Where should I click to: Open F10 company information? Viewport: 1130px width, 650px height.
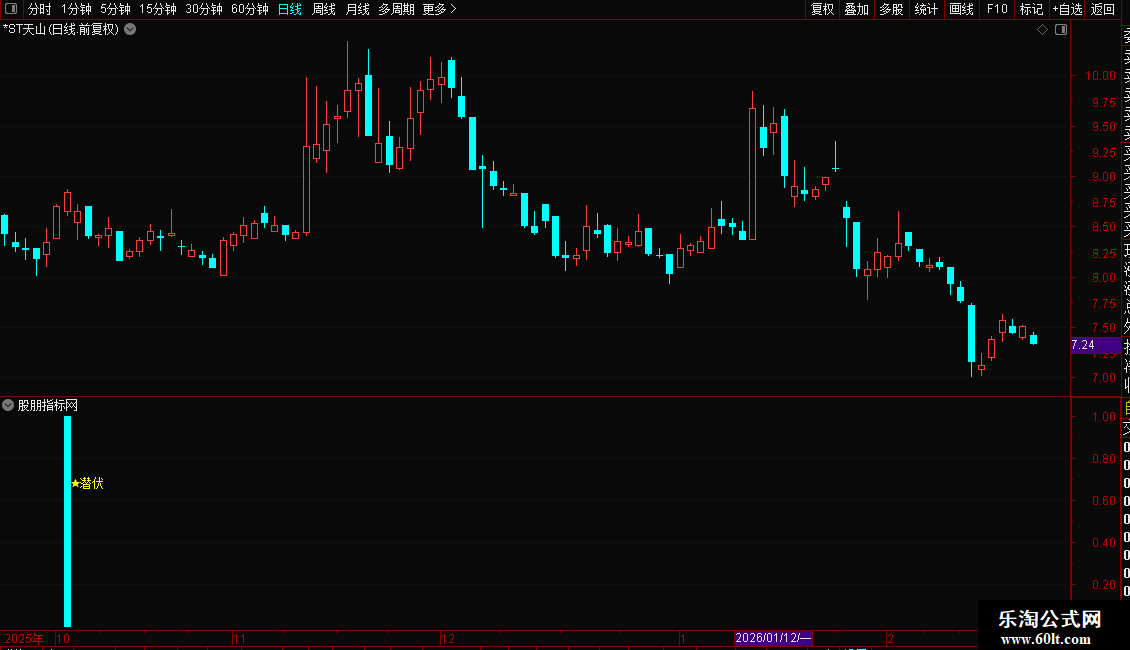coord(997,9)
